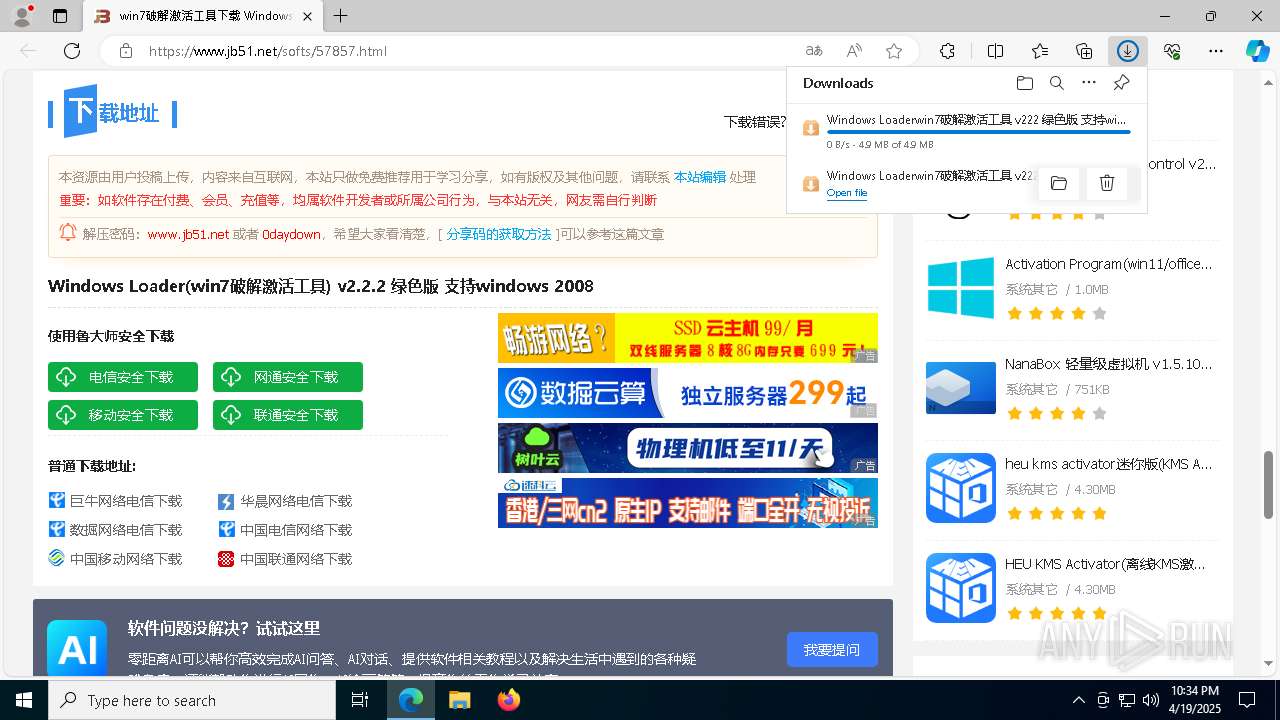Click the 数掘云算 独立服务器 ad banner
The height and width of the screenshot is (720, 1280).
coord(688,393)
